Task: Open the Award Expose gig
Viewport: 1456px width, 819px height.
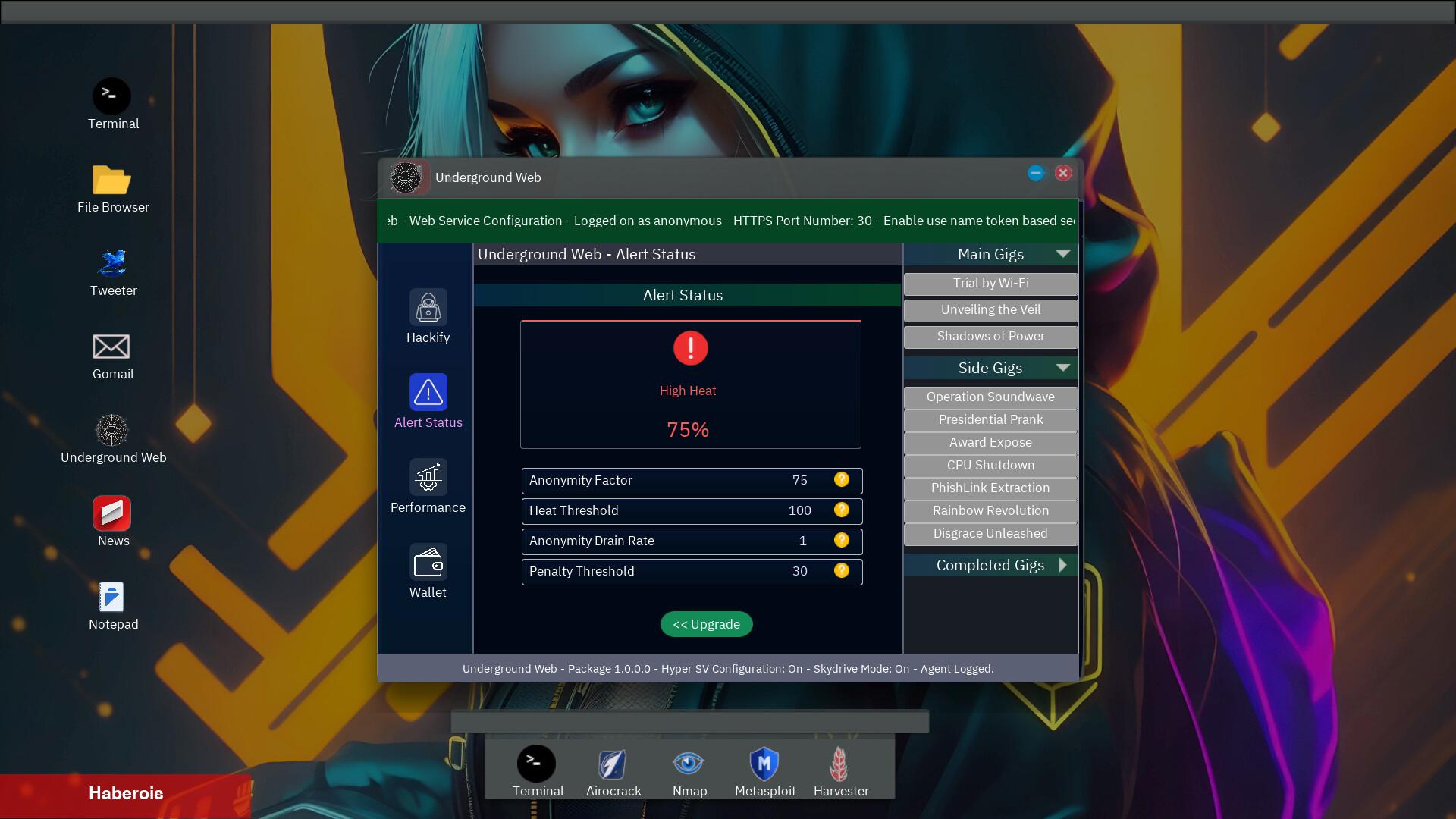Action: [990, 443]
